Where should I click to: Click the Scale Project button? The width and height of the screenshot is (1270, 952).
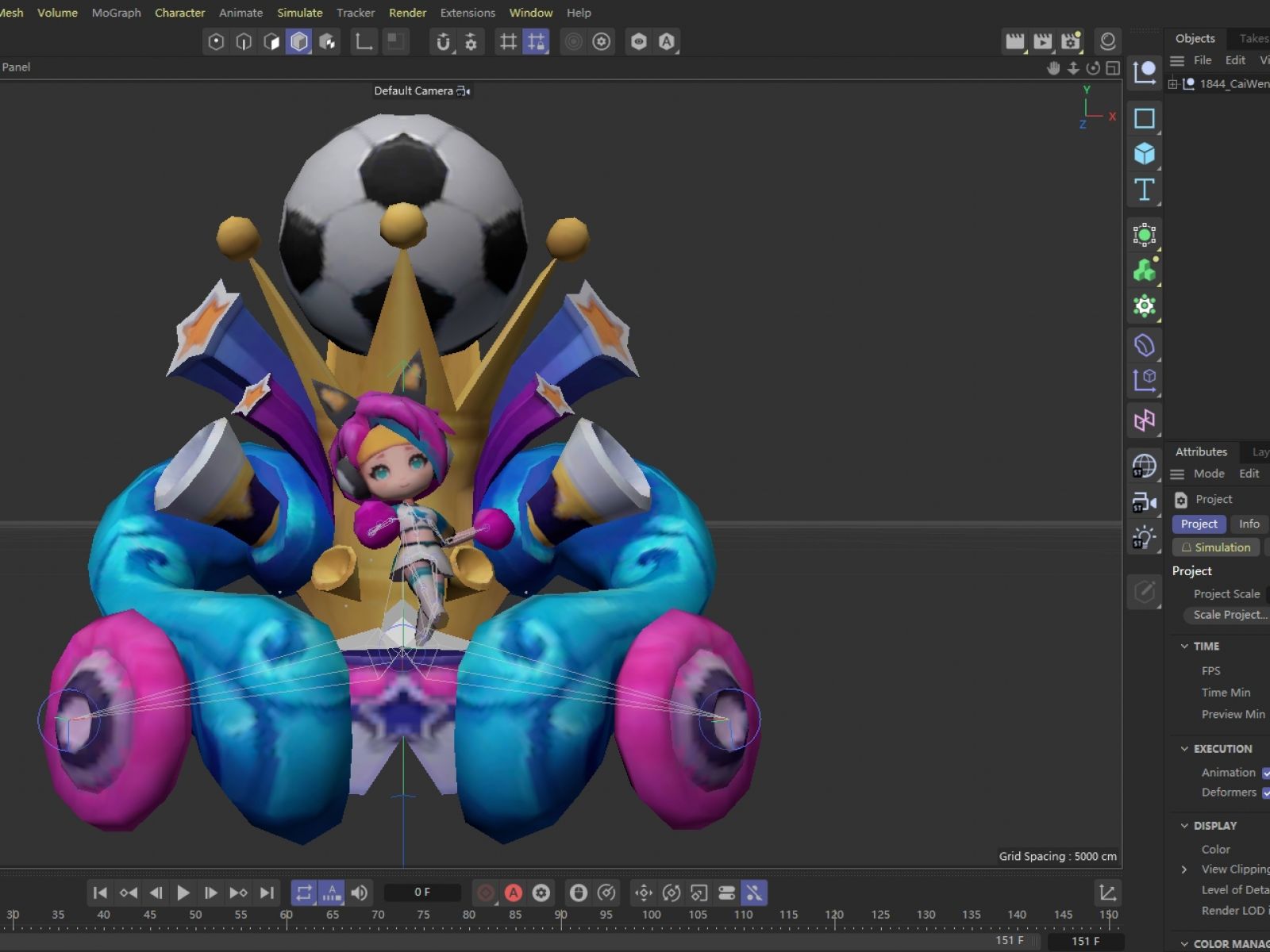(1226, 615)
